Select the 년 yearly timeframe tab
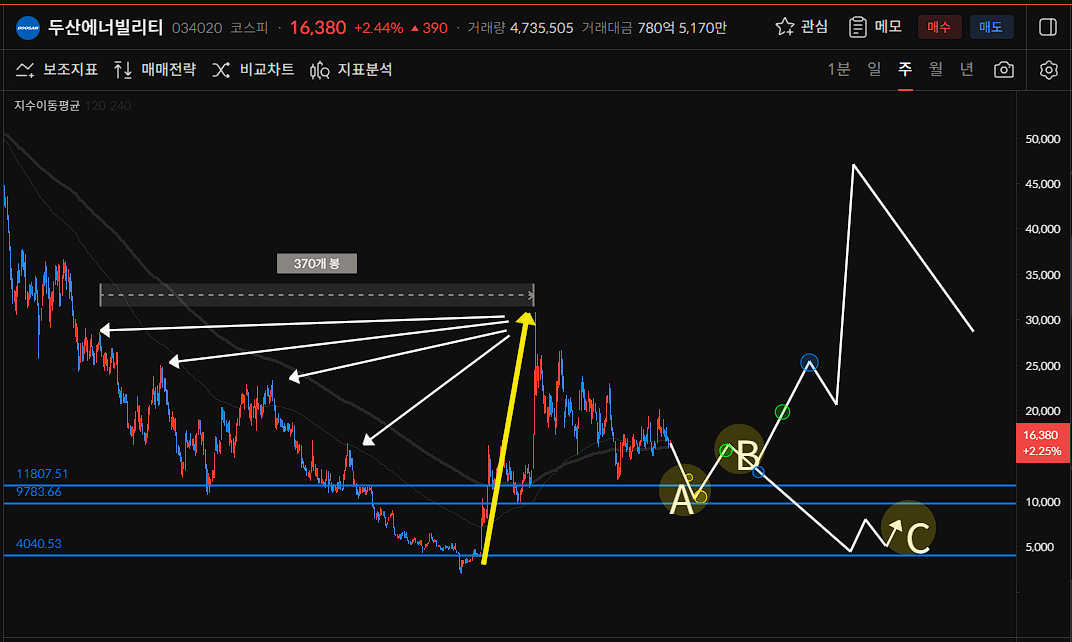This screenshot has height=642, width=1072. coord(967,69)
